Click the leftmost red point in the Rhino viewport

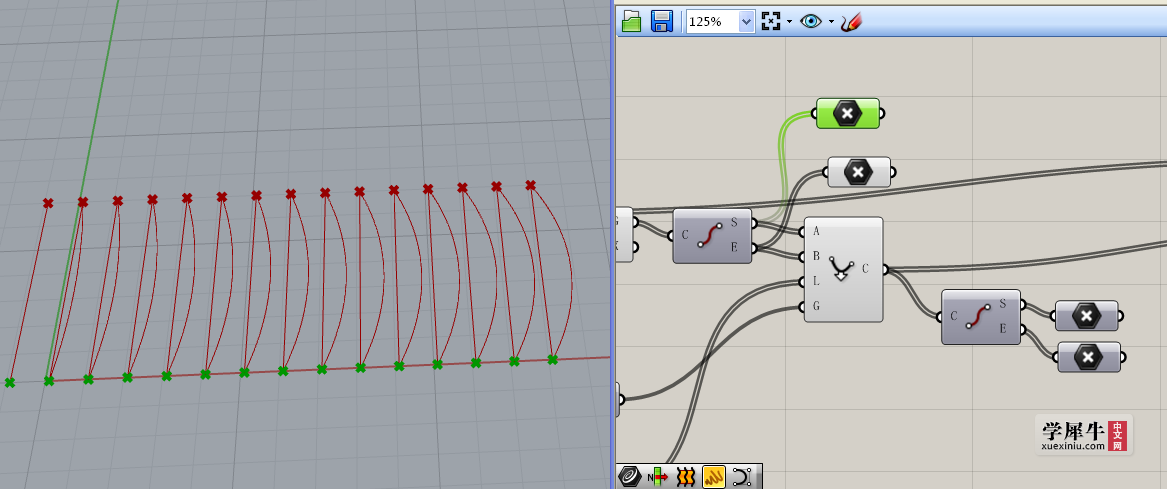pos(48,203)
